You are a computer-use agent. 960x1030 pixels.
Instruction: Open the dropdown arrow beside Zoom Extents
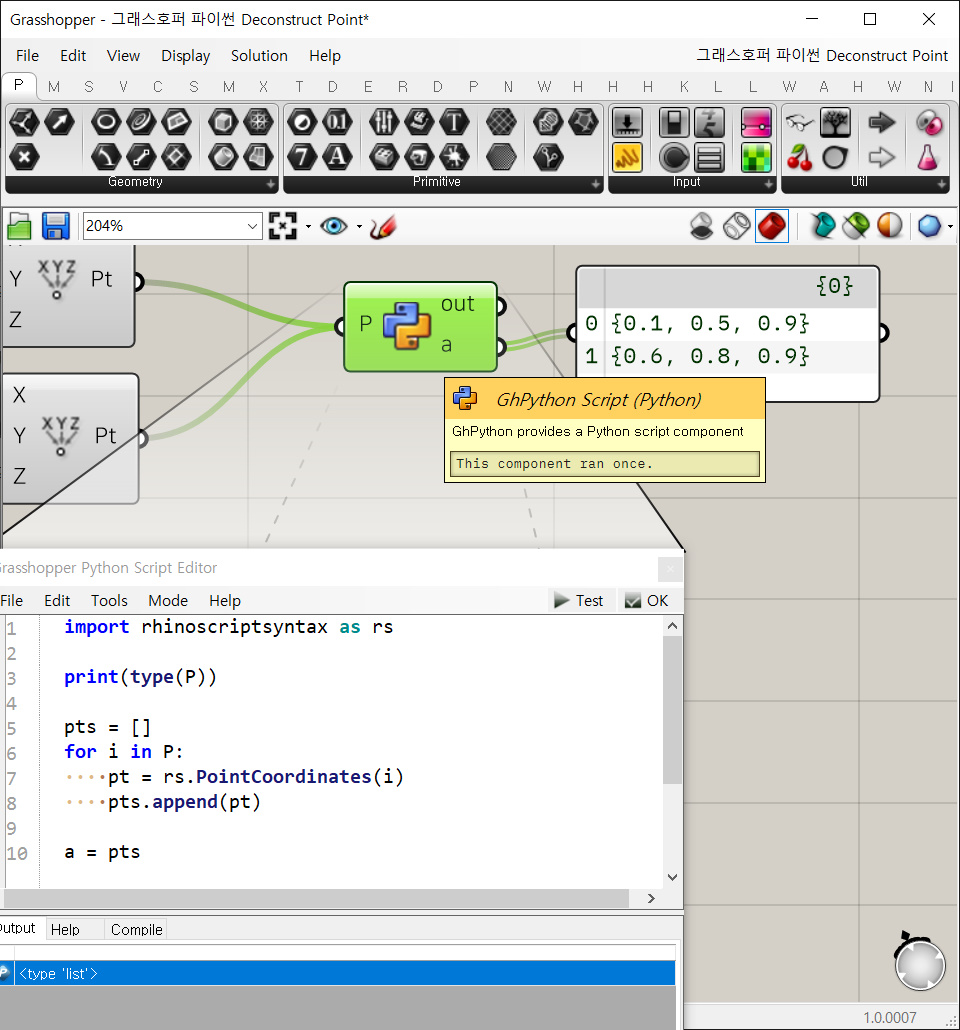308,227
